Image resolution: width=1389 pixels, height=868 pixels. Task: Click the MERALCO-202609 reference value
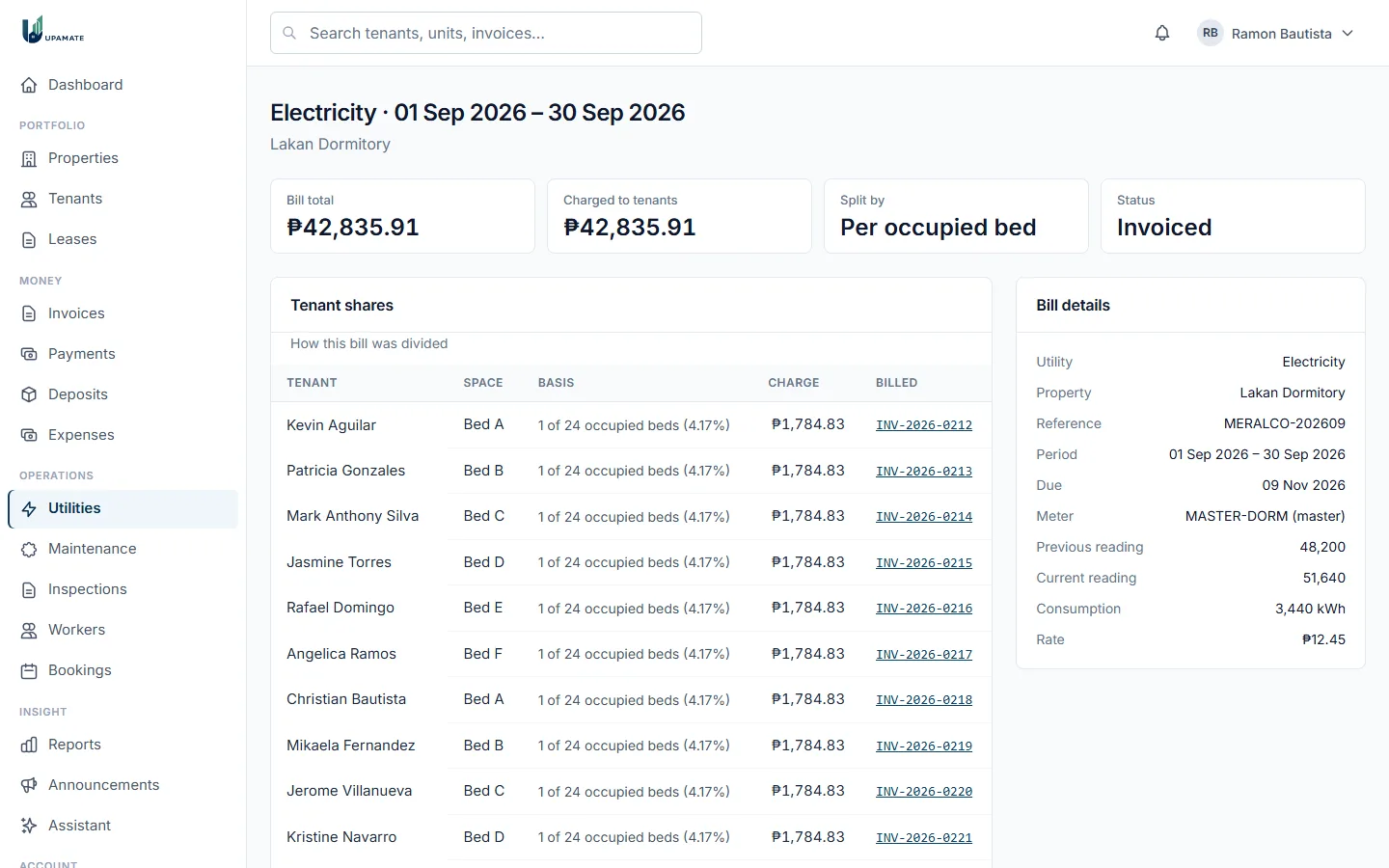1284,423
